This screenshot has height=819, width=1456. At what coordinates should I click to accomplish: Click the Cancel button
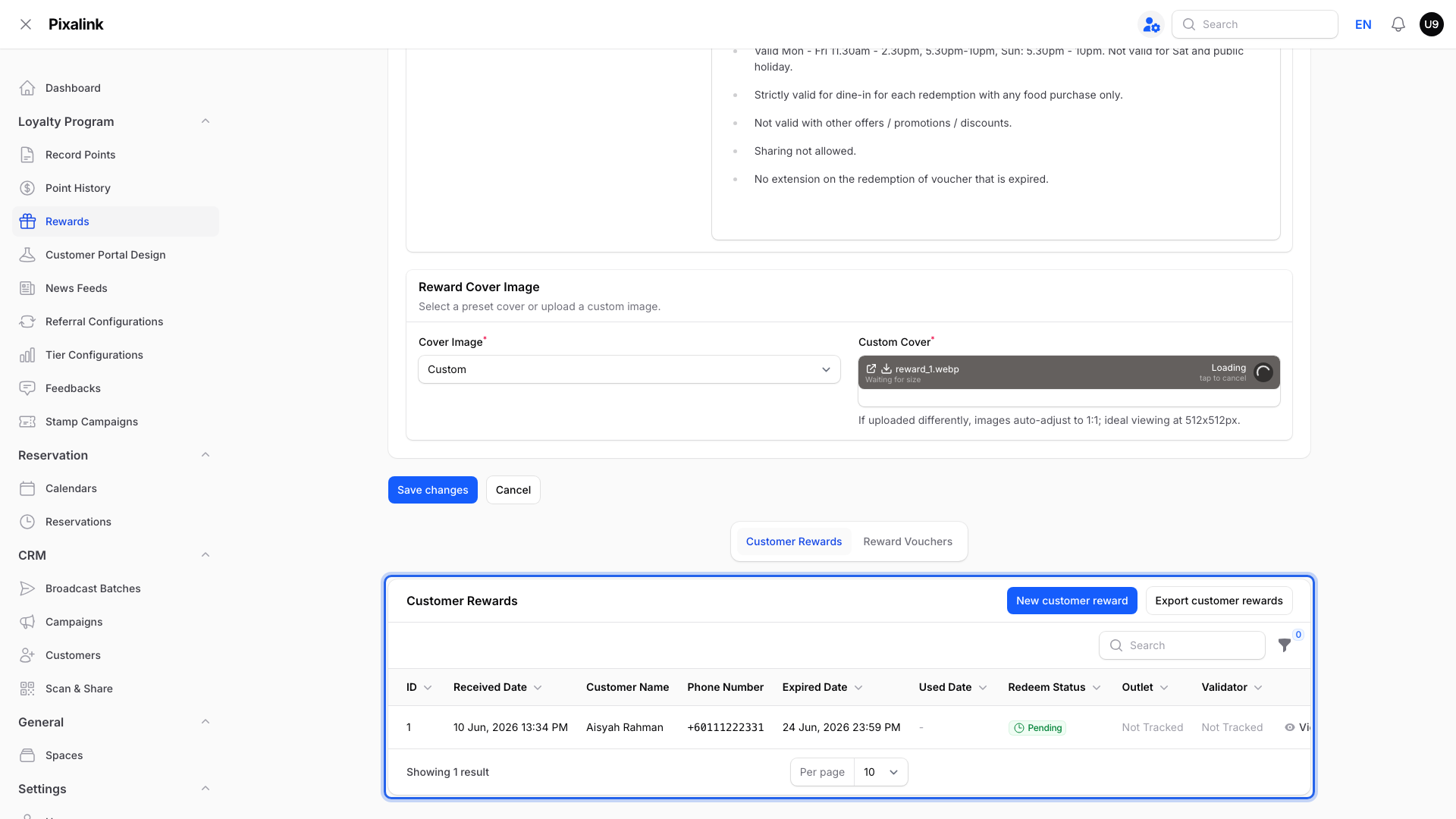513,490
